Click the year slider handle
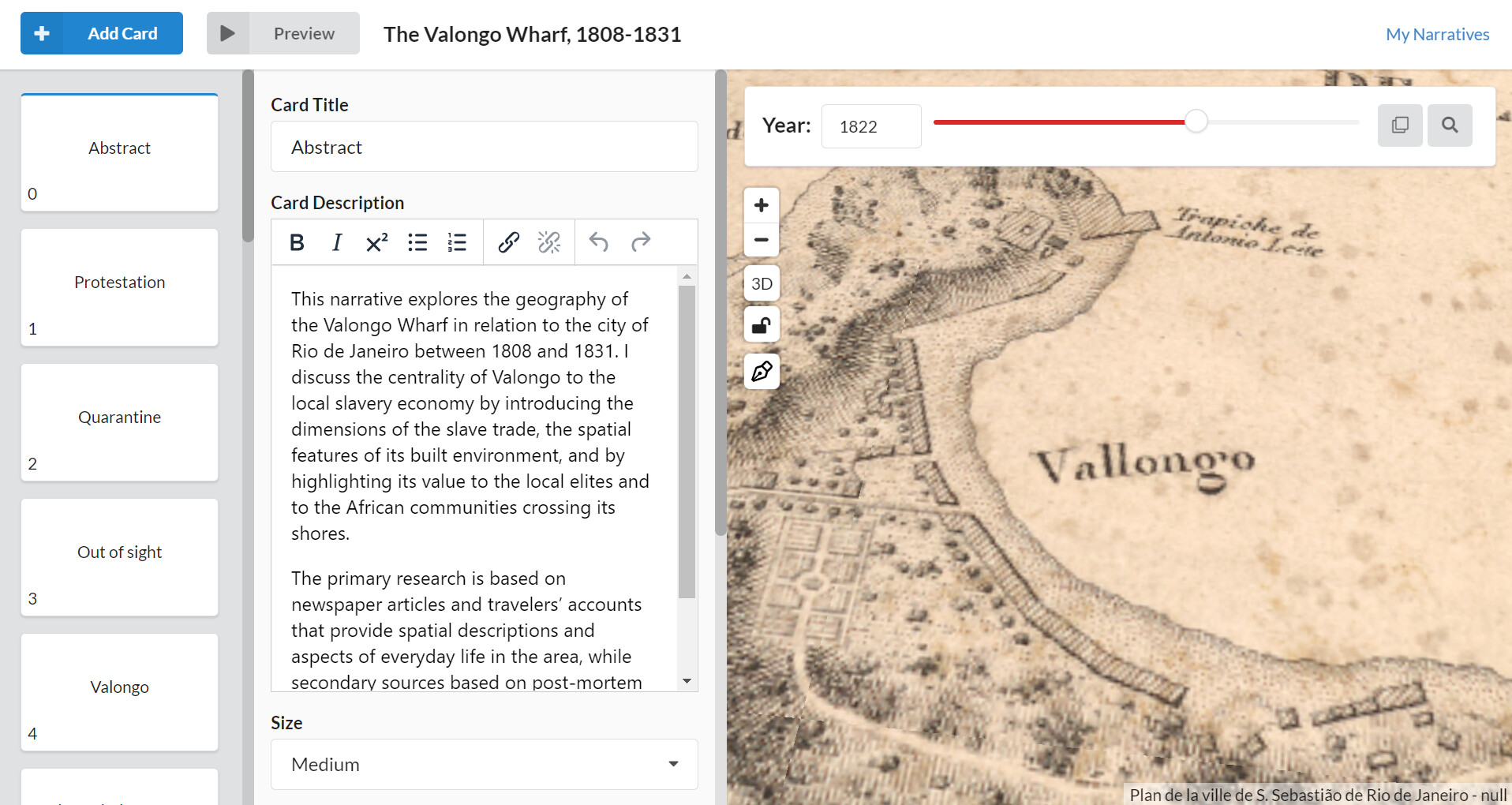 pyautogui.click(x=1196, y=122)
